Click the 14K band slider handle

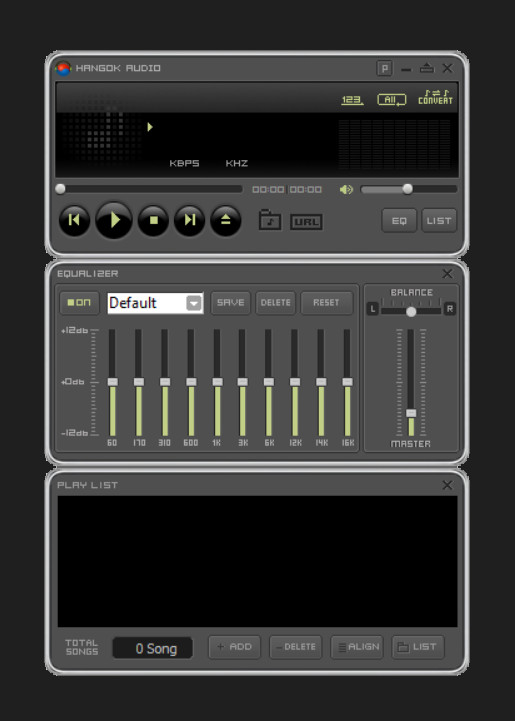(321, 382)
